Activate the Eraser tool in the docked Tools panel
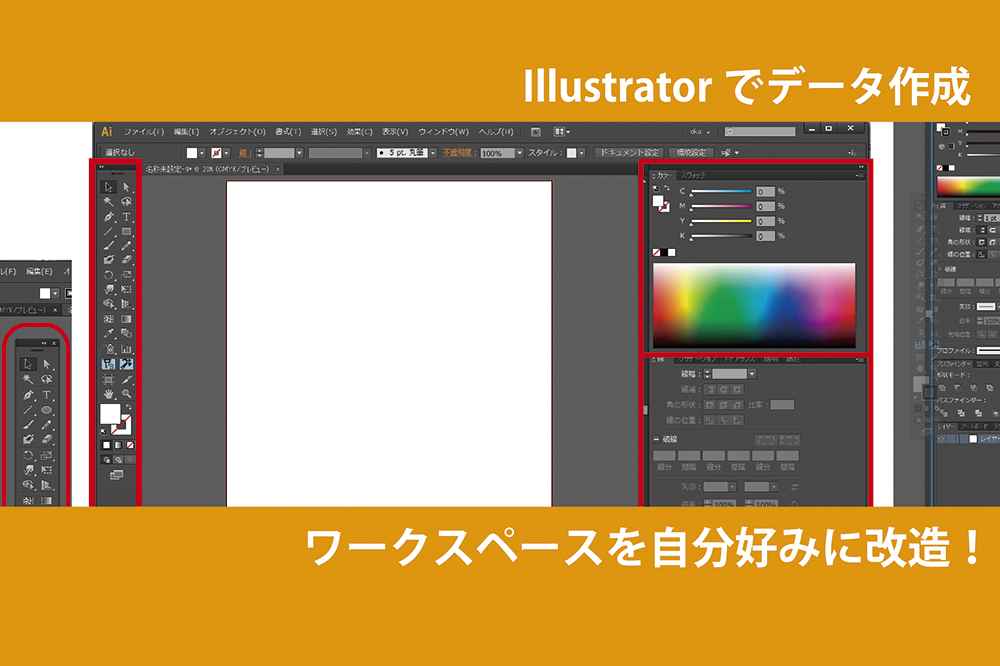1000x666 pixels. [x=126, y=260]
